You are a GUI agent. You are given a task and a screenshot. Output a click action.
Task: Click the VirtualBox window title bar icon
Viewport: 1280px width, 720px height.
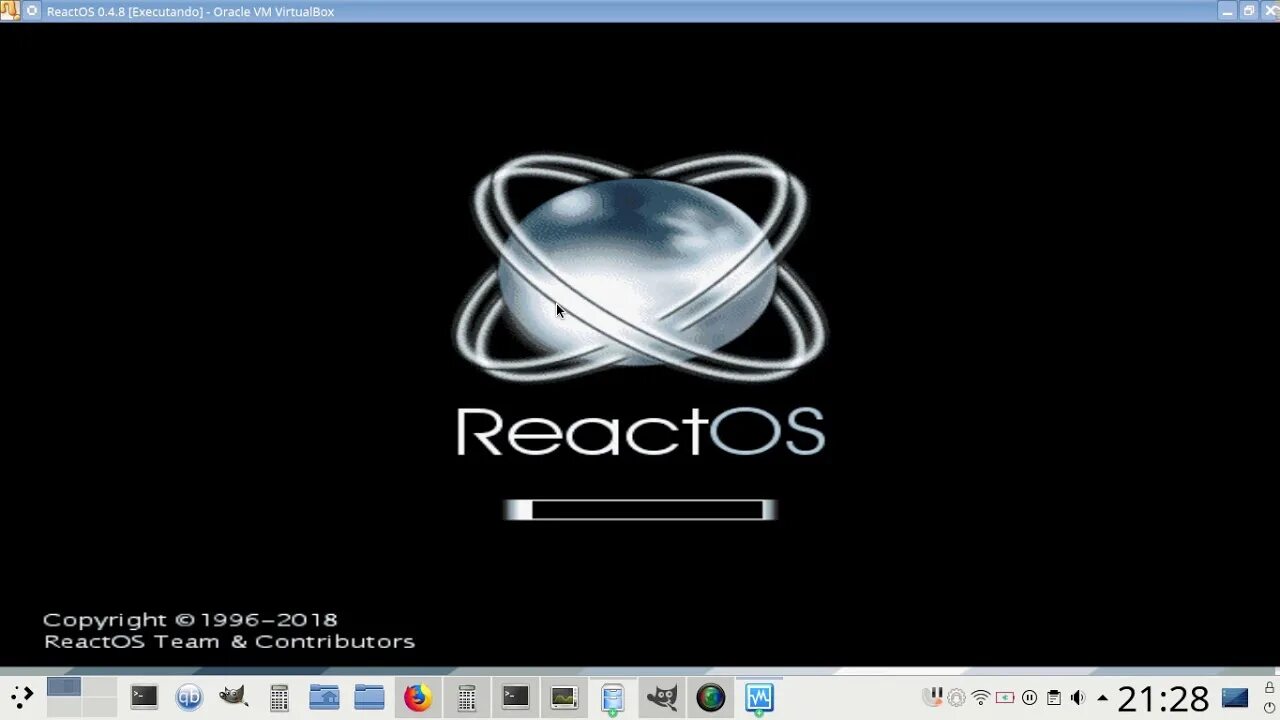click(9, 11)
